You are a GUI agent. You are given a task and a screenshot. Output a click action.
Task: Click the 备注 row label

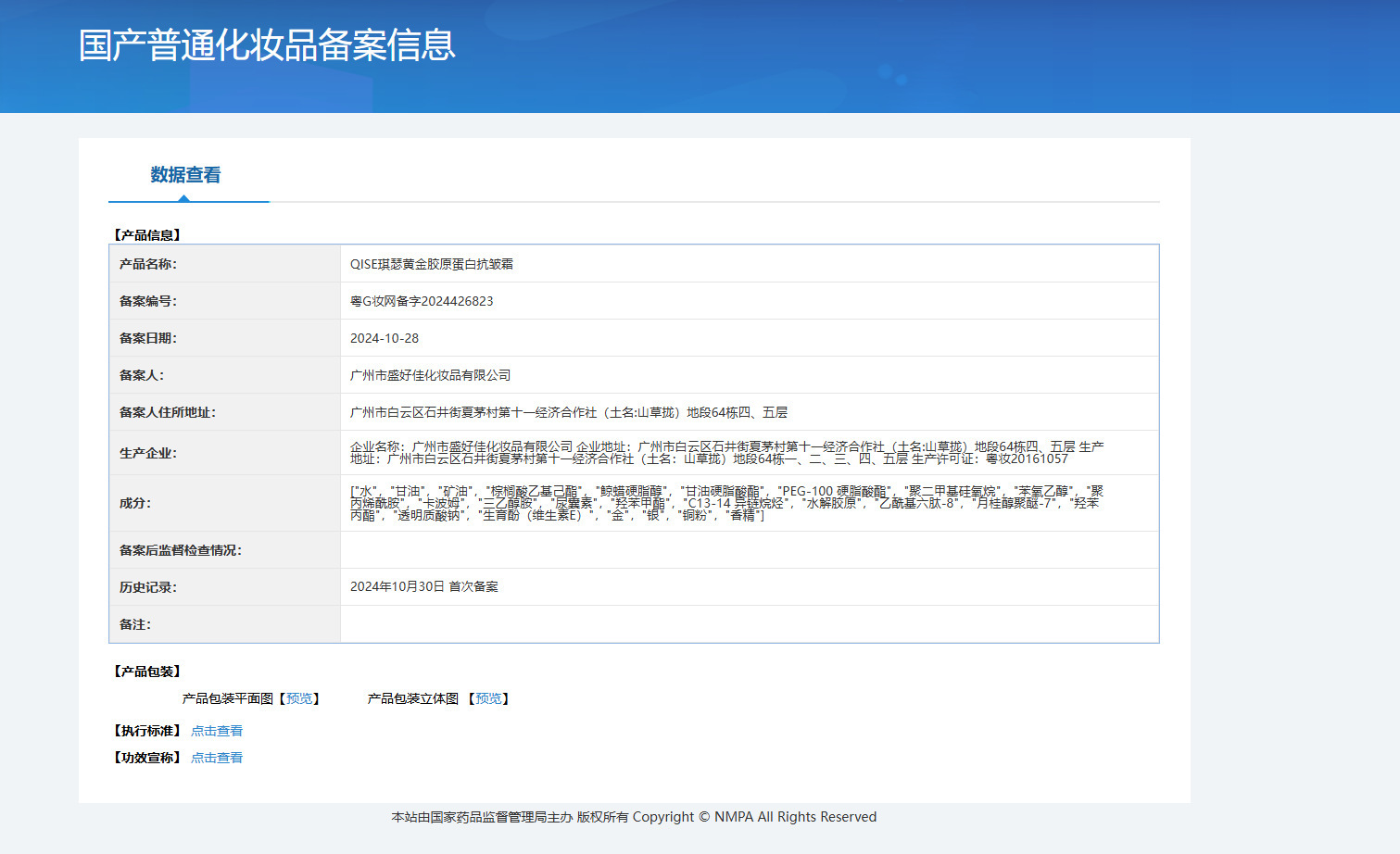pos(135,624)
